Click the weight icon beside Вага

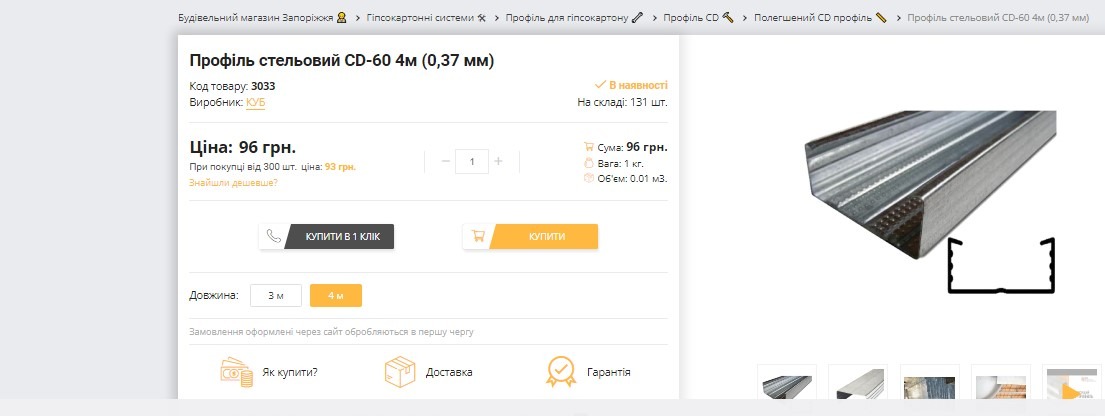click(x=589, y=163)
